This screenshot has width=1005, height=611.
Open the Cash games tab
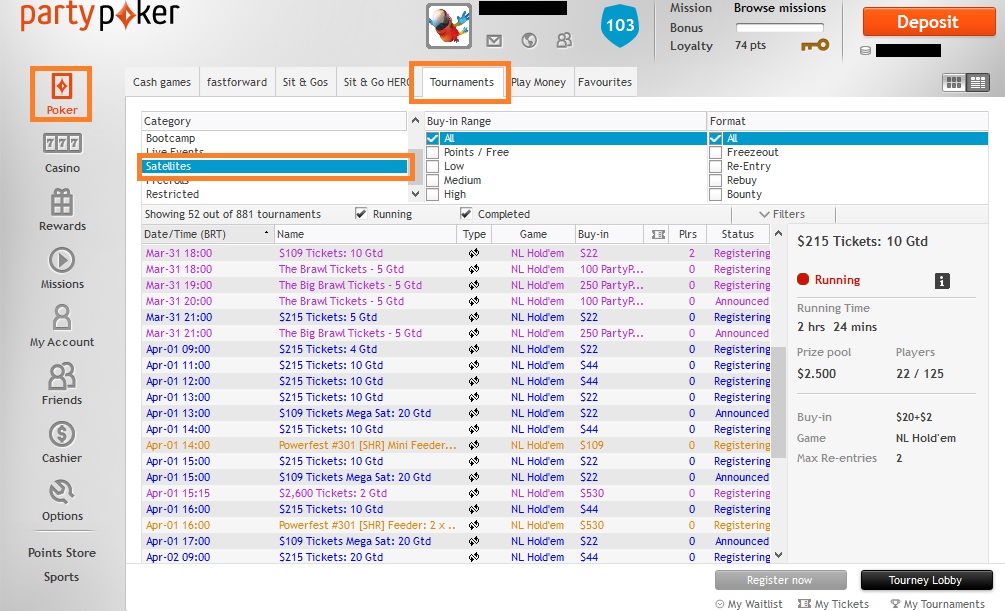click(x=162, y=82)
